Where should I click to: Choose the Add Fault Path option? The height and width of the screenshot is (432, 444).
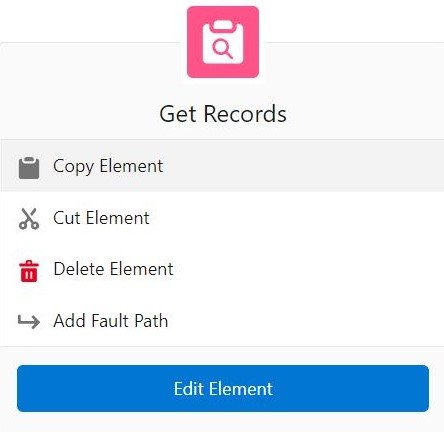(222, 321)
